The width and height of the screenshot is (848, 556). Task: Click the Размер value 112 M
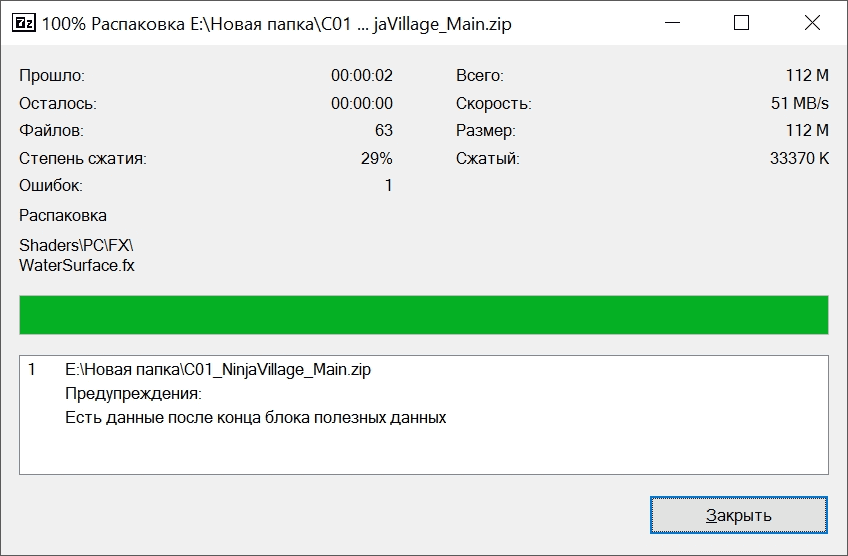click(x=807, y=130)
